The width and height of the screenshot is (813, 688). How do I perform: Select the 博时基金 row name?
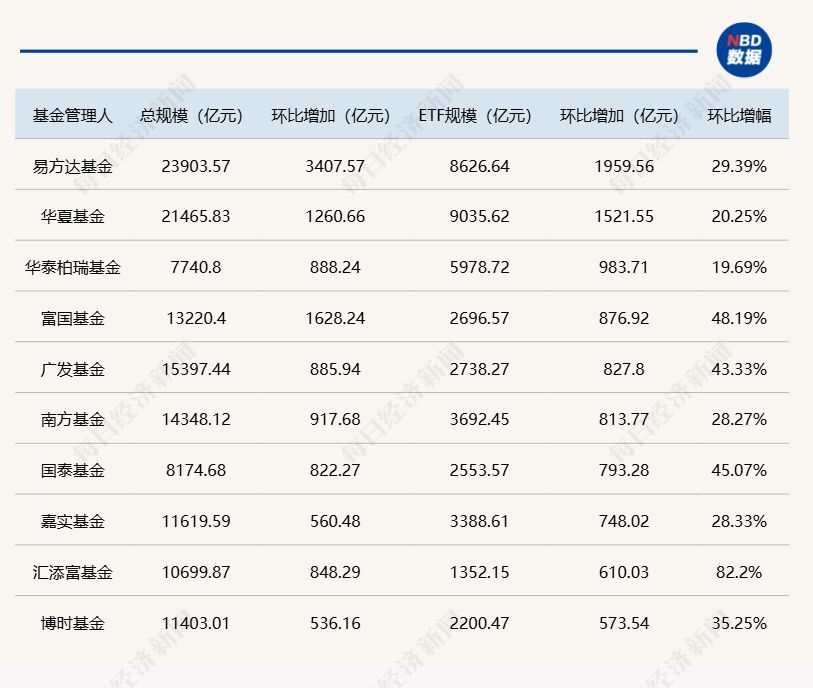72,623
